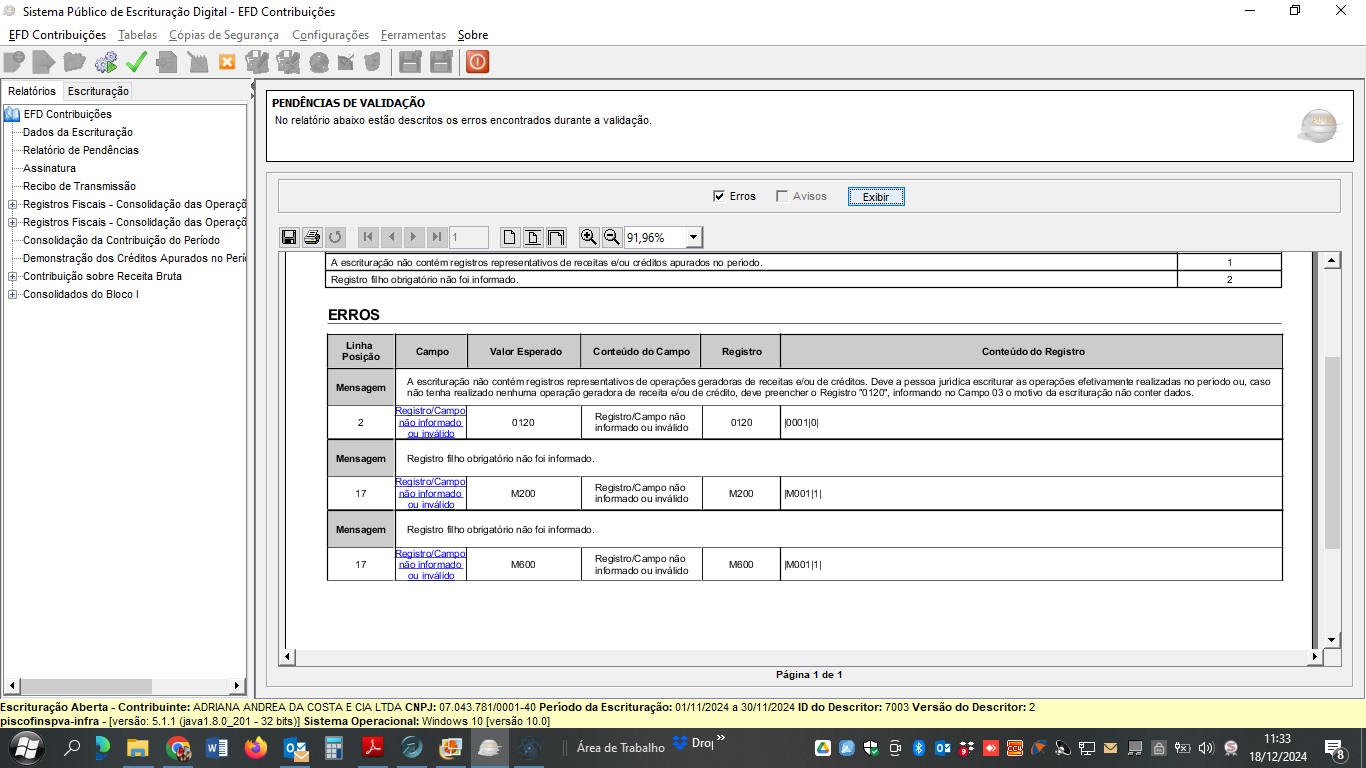This screenshot has height=768, width=1366.
Task: Go to the previous report page
Action: click(391, 237)
